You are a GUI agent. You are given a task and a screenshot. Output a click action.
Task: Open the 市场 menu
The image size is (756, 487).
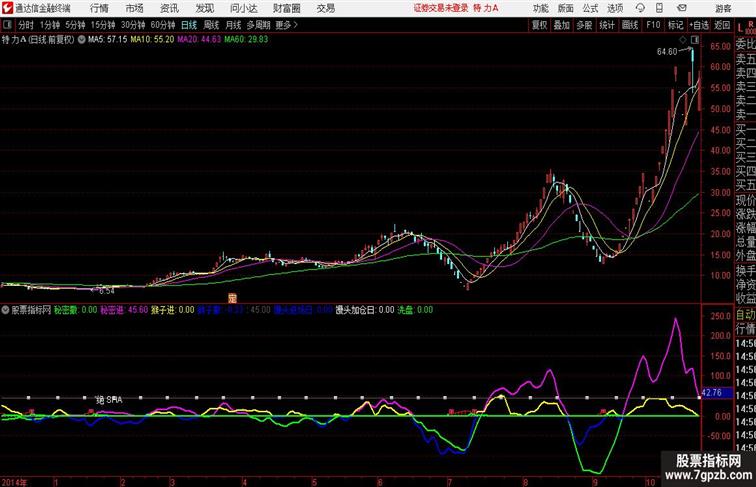pyautogui.click(x=135, y=8)
